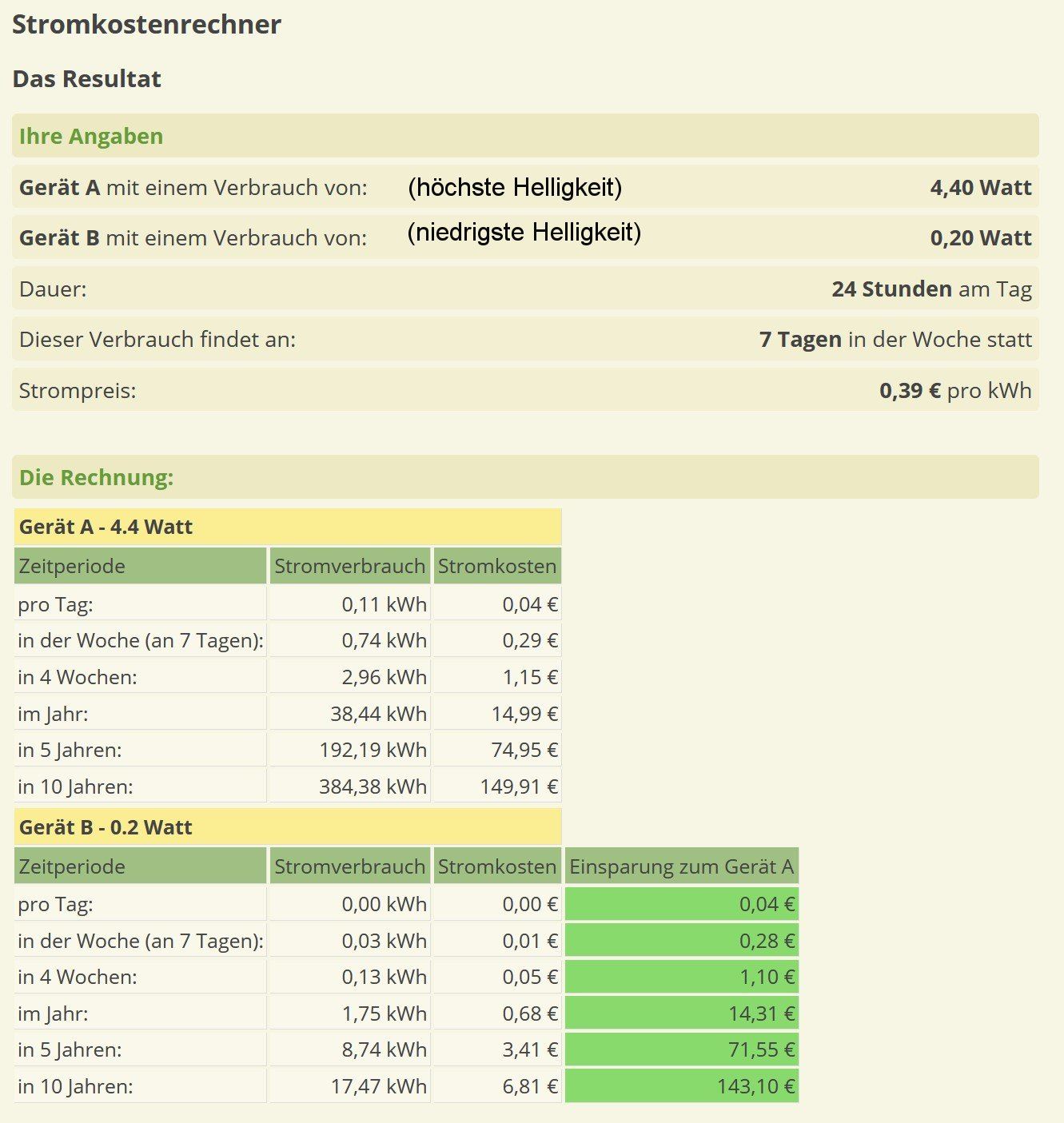Viewport: 1064px width, 1123px height.
Task: Select the "Ihre Angaben" section header
Action: [x=91, y=136]
